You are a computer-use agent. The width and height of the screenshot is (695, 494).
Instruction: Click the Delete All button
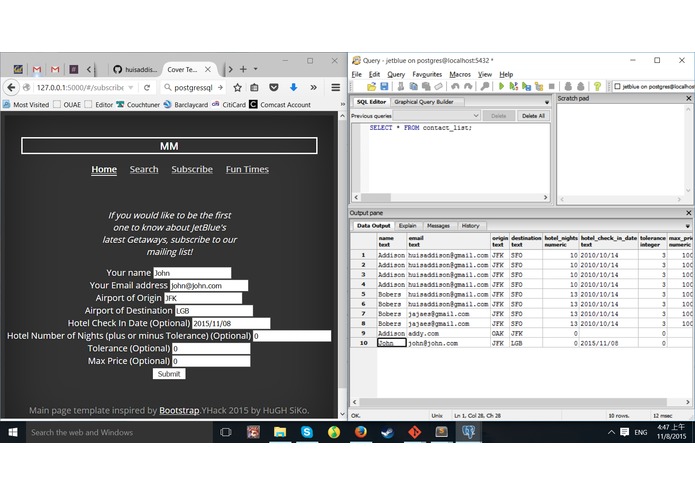coord(533,116)
